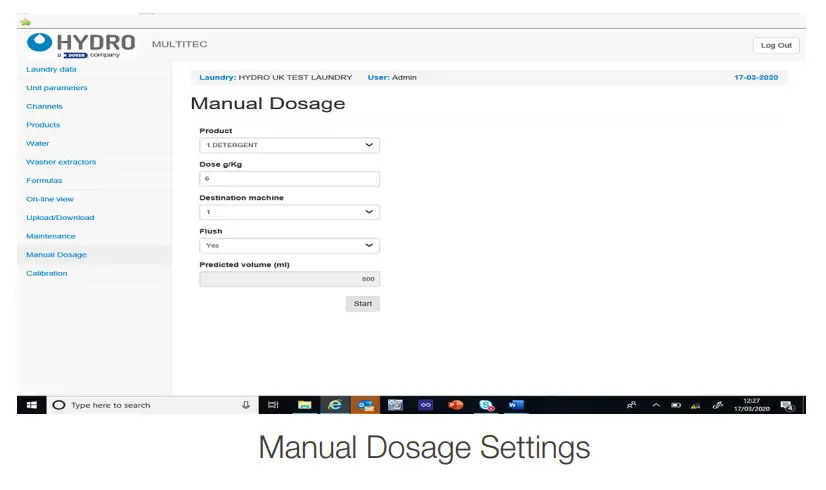The width and height of the screenshot is (826, 490).
Task: Click the Hydro logo
Action: pos(81,45)
